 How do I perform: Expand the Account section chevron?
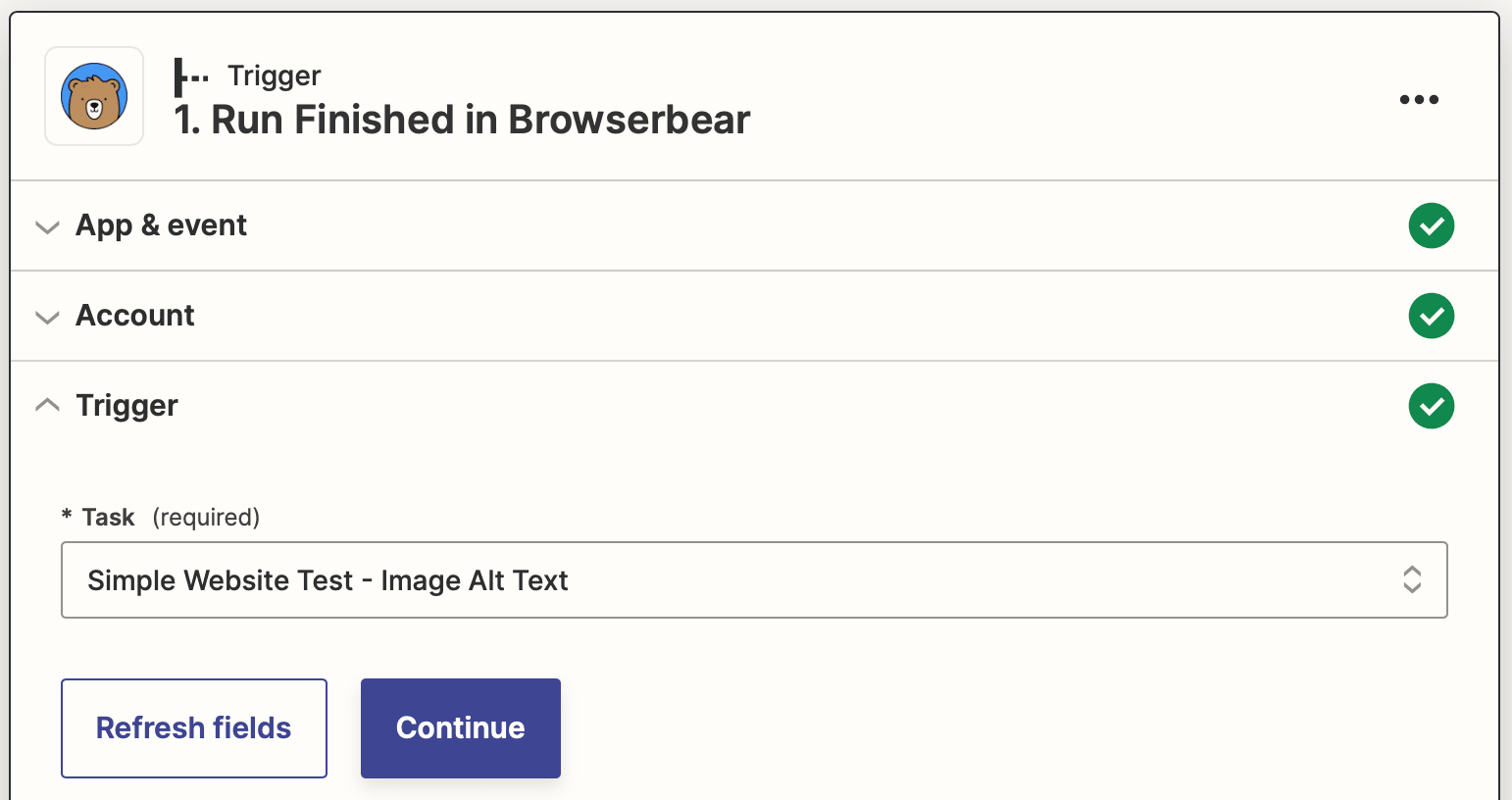(x=47, y=317)
